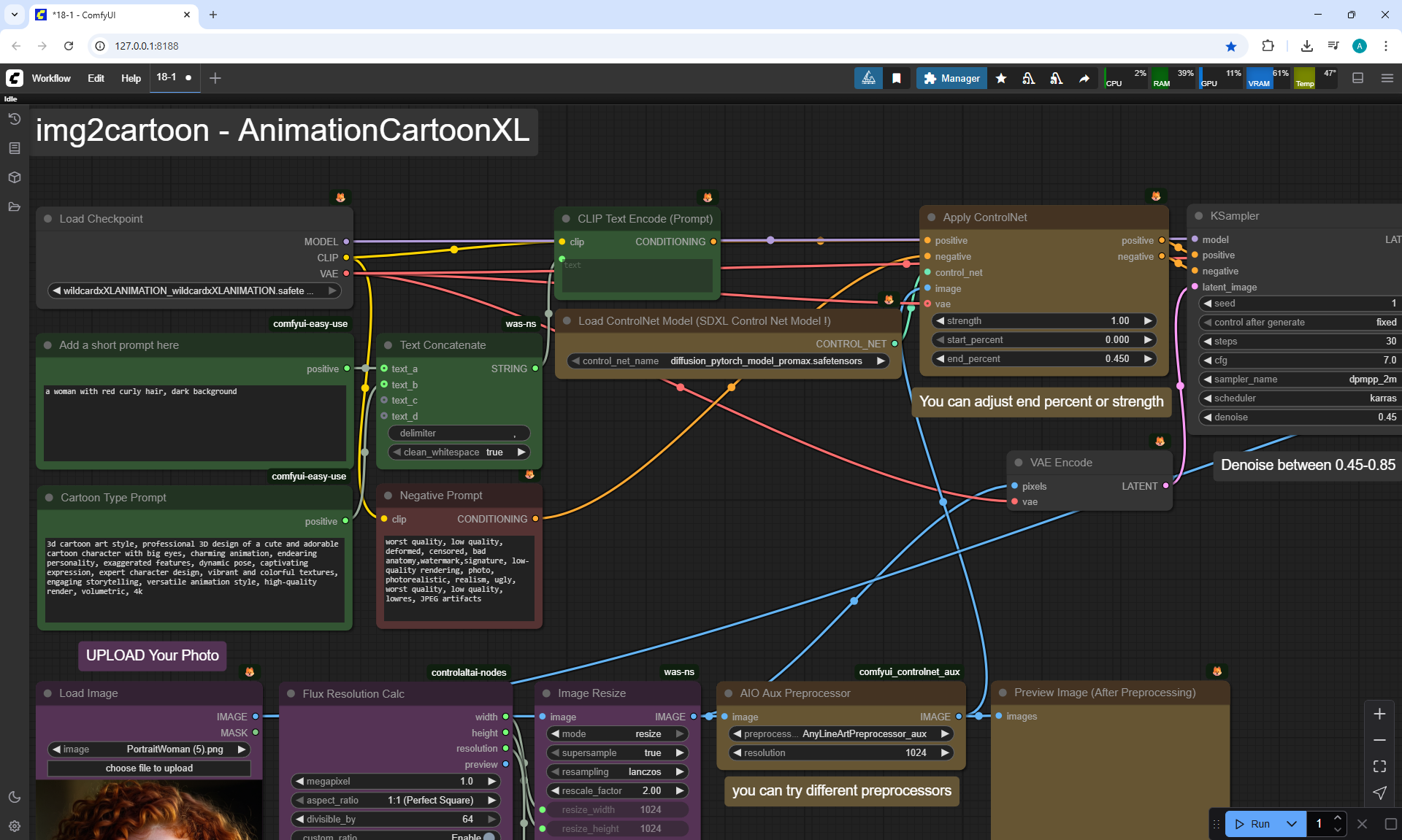Click choose file to upload button
This screenshot has width=1402, height=840.
[x=149, y=768]
